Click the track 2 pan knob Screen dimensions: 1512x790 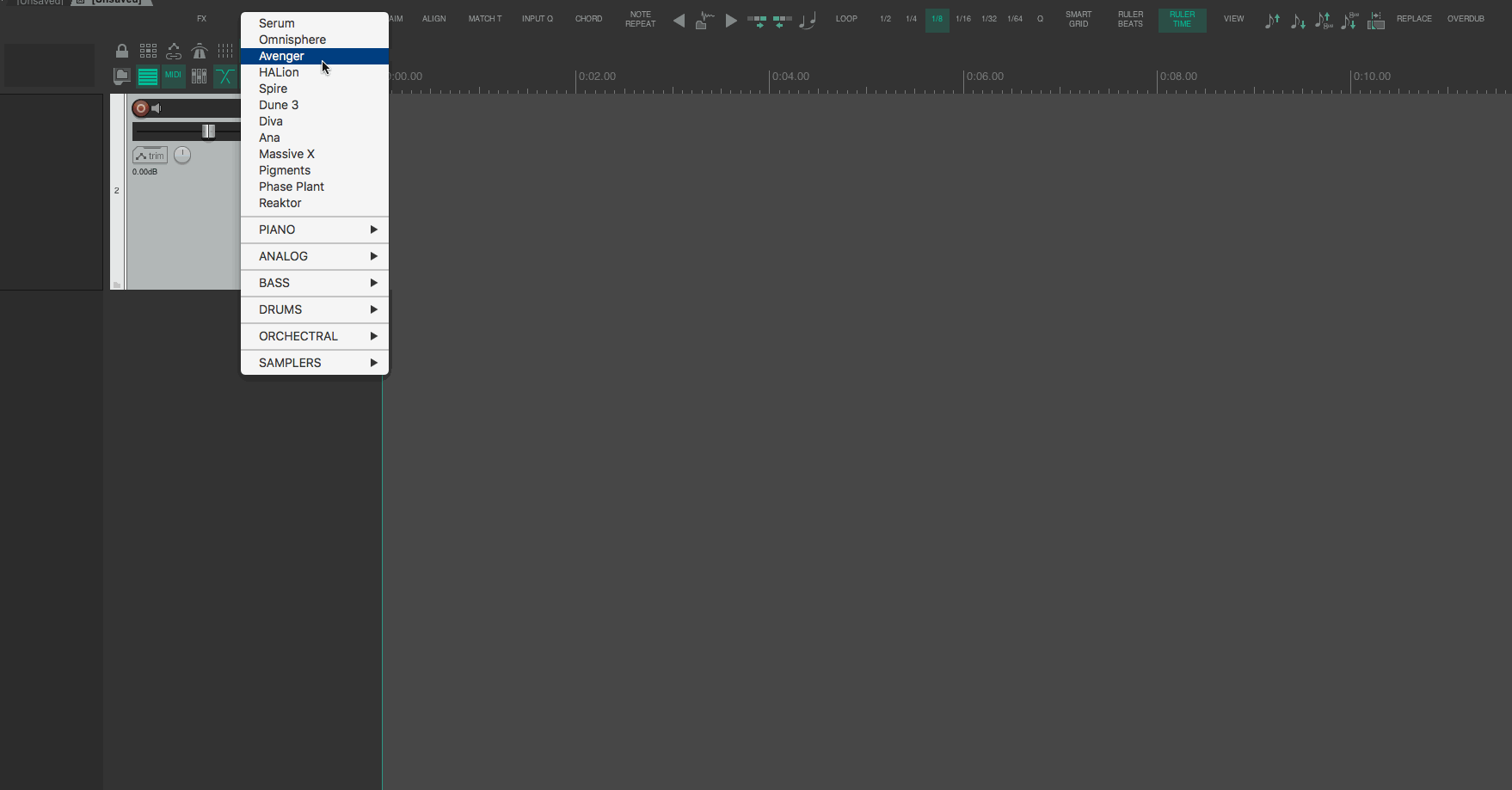[182, 155]
